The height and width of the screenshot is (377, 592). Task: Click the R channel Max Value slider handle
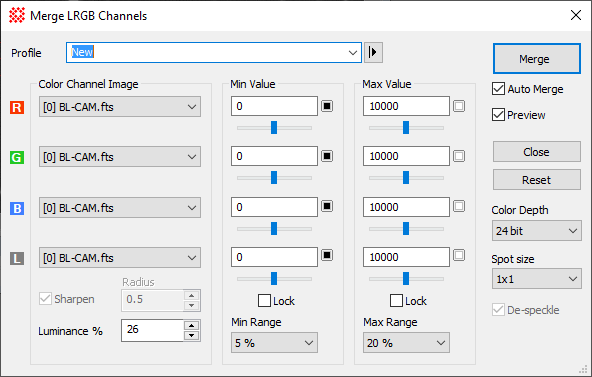(406, 128)
